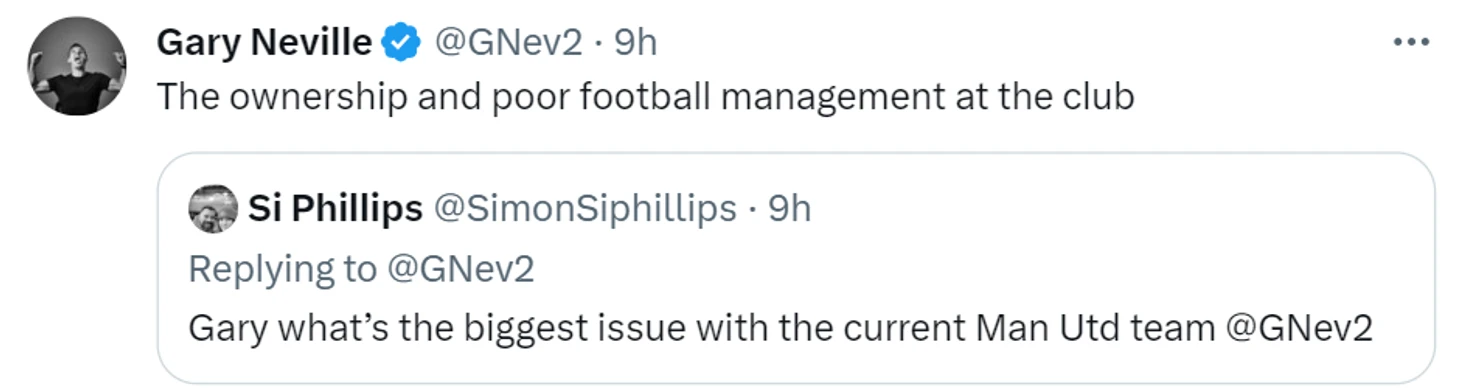This screenshot has height=388, width=1460.
Task: Open Gary Neville's profile picture
Action: 77,67
